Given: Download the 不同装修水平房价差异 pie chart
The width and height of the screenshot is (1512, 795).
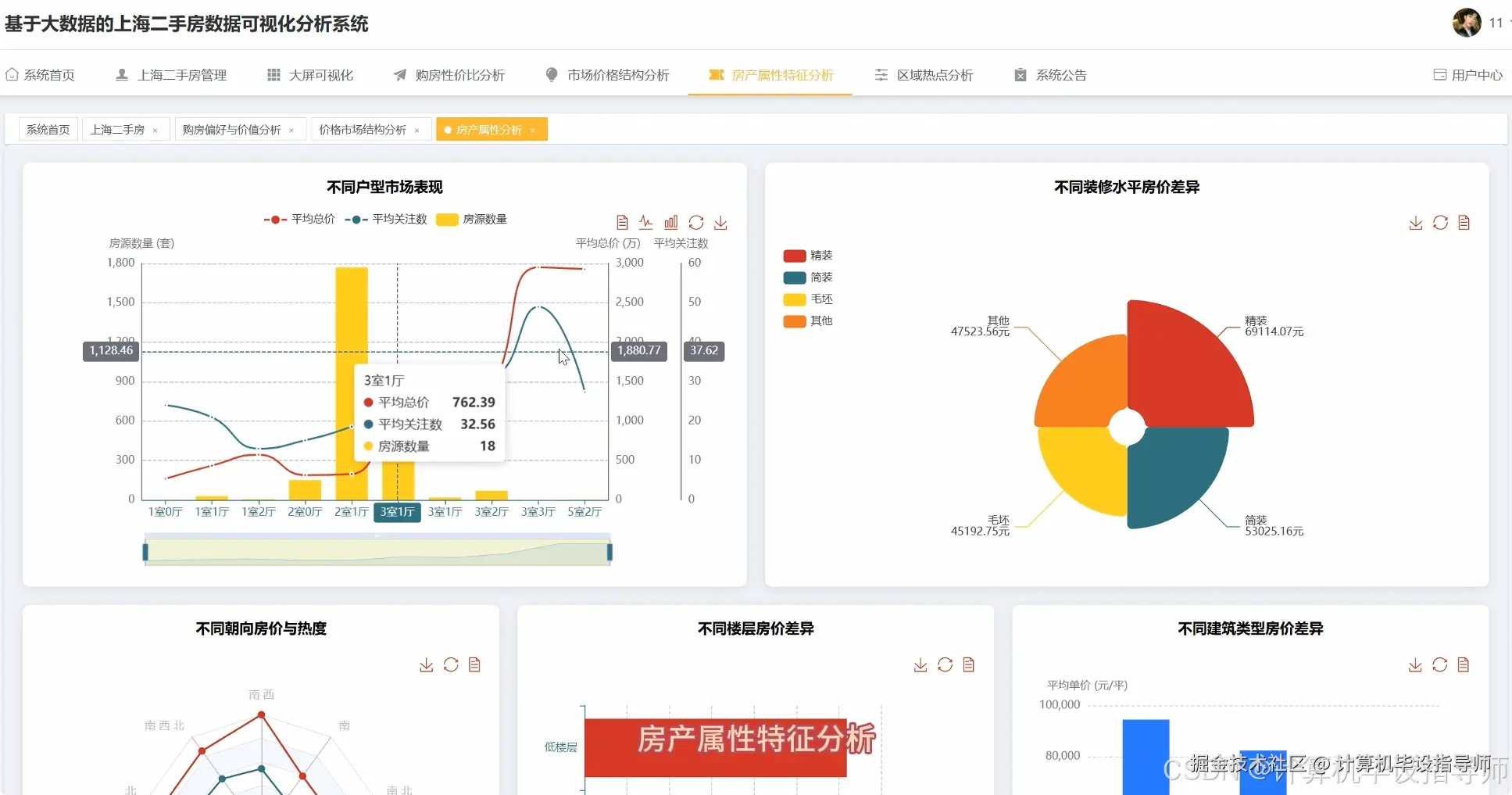Looking at the screenshot, I should point(1415,223).
